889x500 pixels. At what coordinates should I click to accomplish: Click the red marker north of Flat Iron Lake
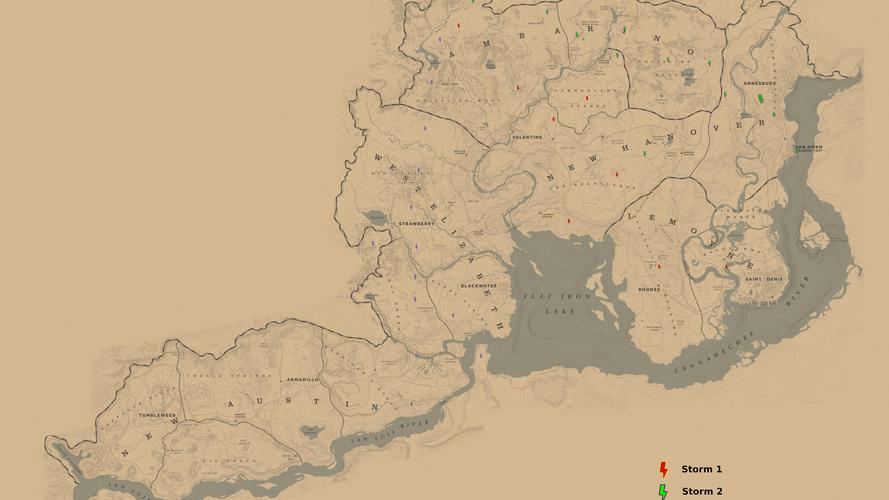[x=568, y=220]
